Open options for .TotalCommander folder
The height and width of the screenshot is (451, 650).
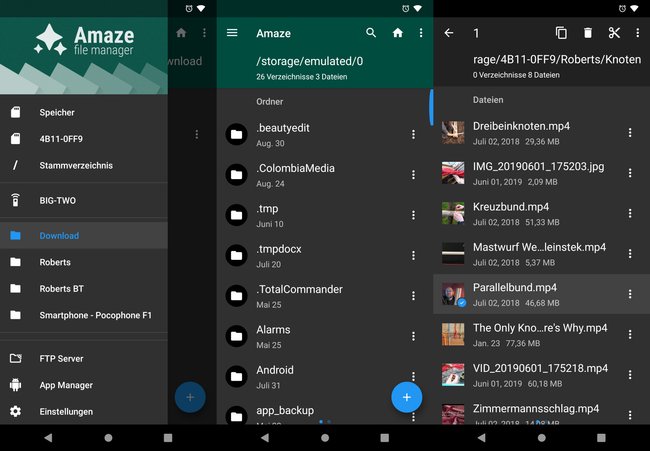(x=413, y=296)
